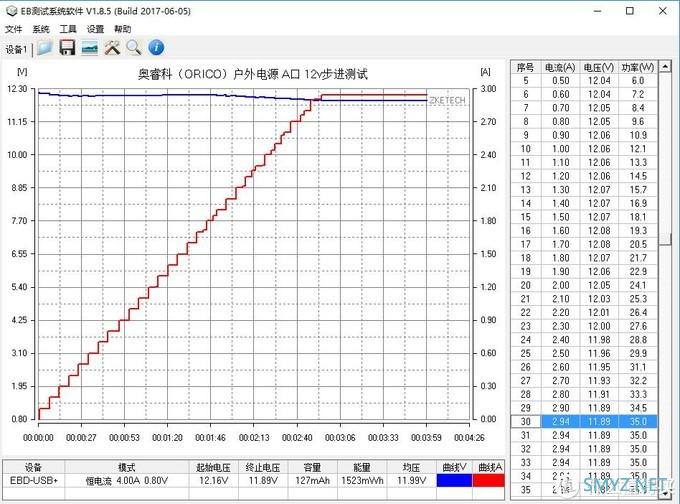680x504 pixels.
Task: Open the 设置 menu
Action: [95, 29]
